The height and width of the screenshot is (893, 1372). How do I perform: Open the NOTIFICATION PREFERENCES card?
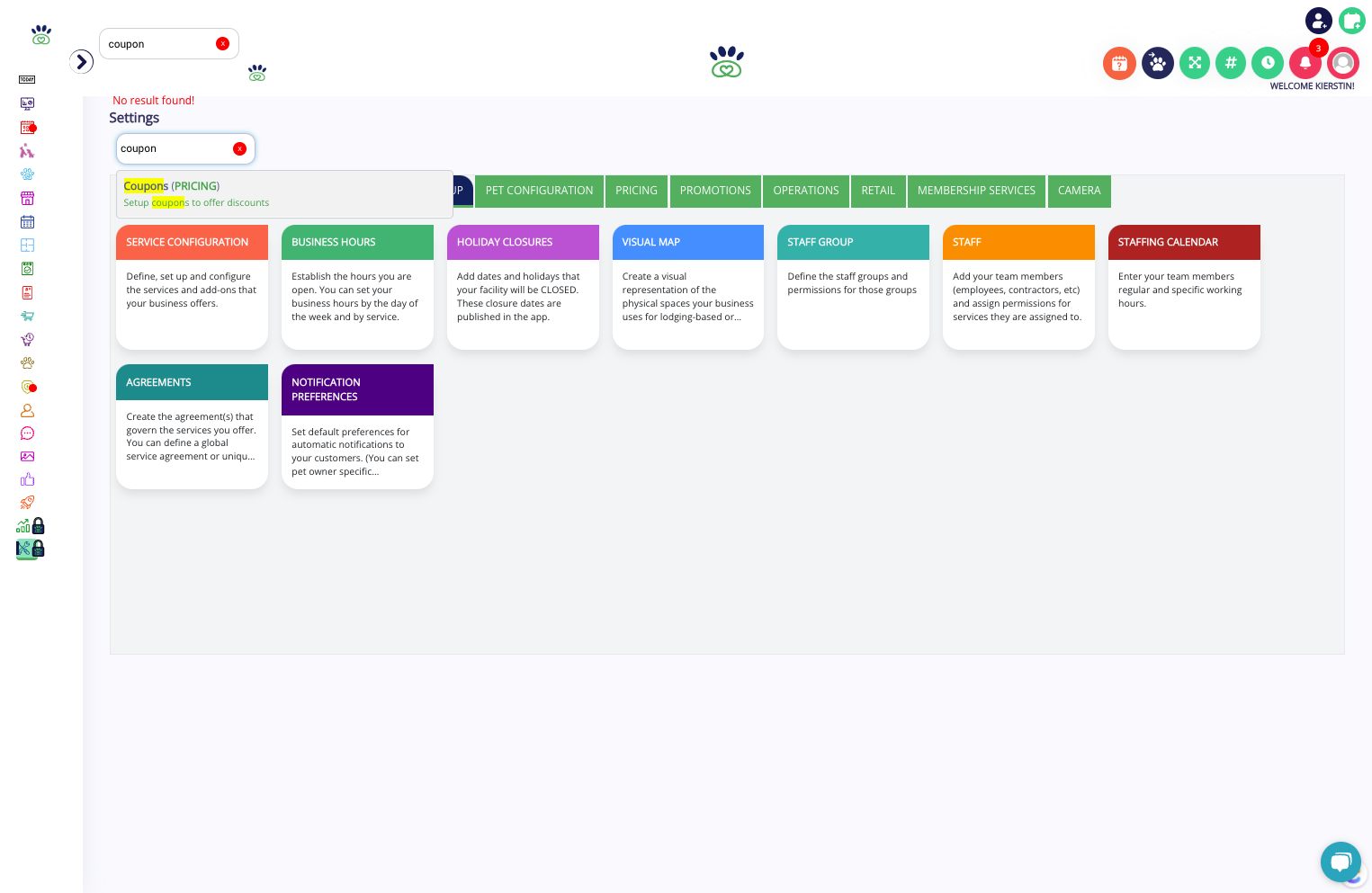pos(357,426)
